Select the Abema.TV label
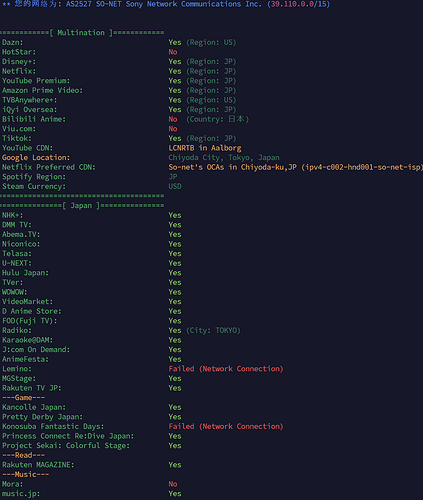 point(21,234)
